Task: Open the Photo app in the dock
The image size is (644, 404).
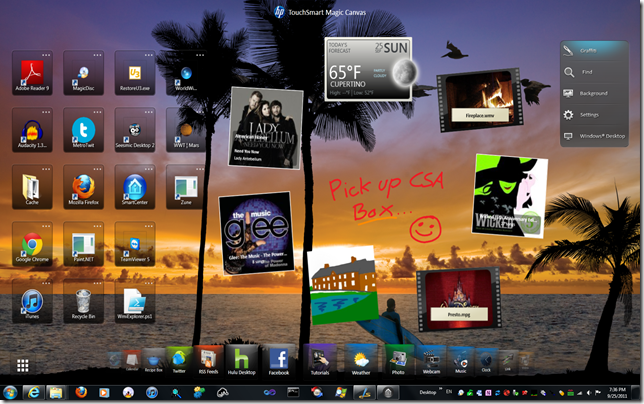Action: pos(398,361)
